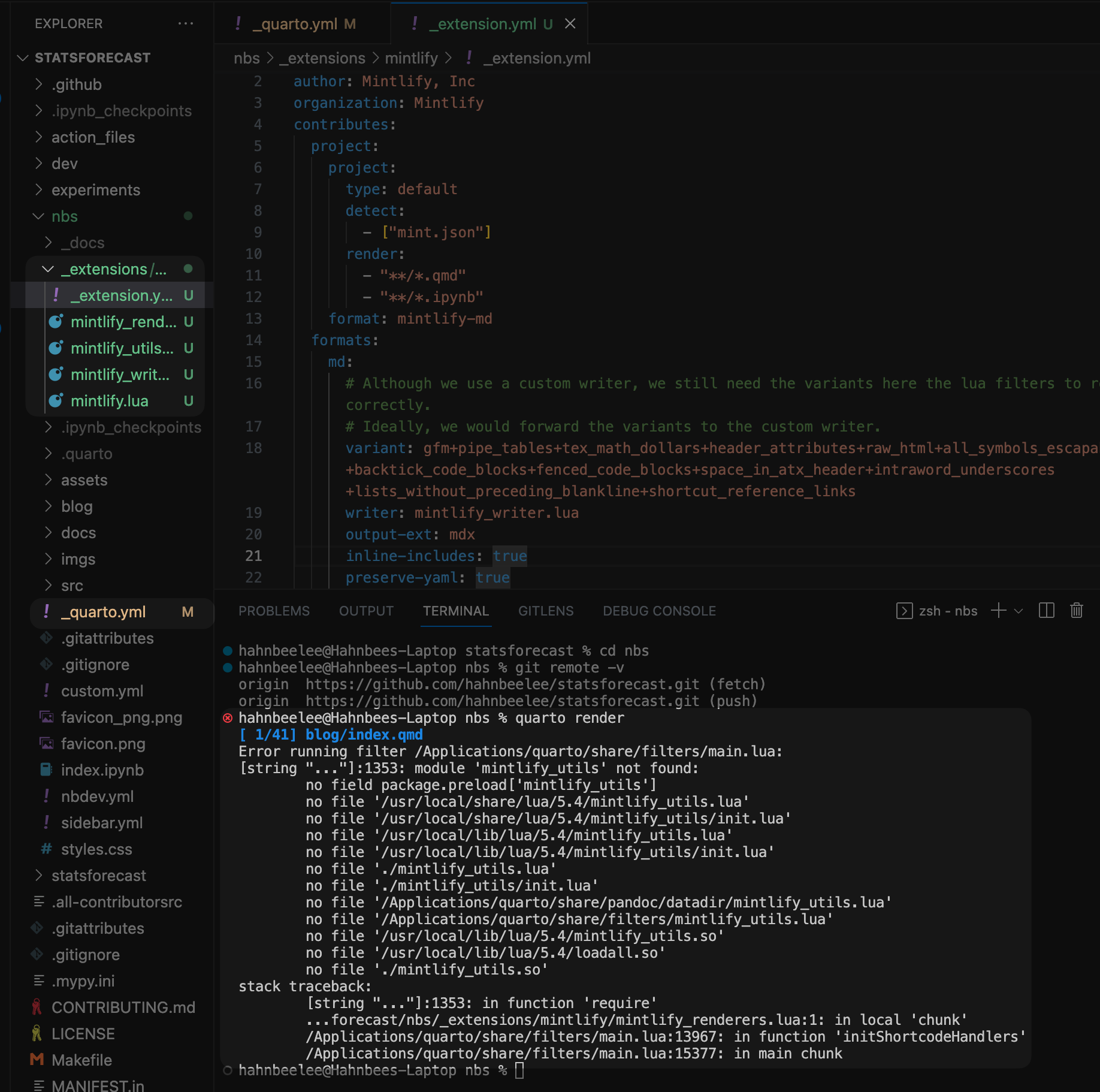Click the styles.css hash icon

click(x=46, y=849)
